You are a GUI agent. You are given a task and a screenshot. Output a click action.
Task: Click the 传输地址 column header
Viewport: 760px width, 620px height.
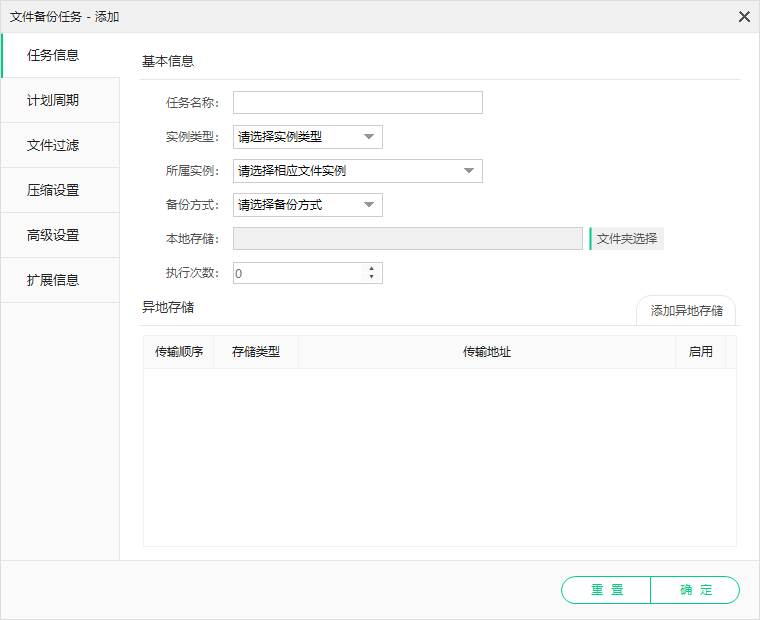click(x=487, y=352)
